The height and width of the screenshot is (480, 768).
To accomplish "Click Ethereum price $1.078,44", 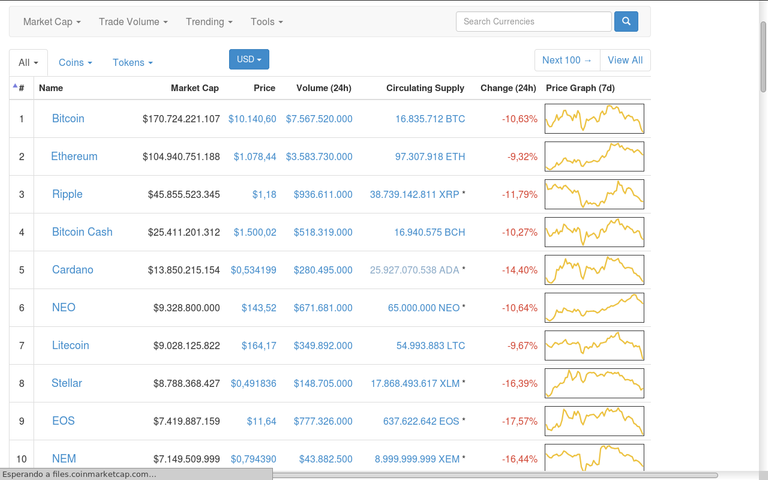I will 255,156.
